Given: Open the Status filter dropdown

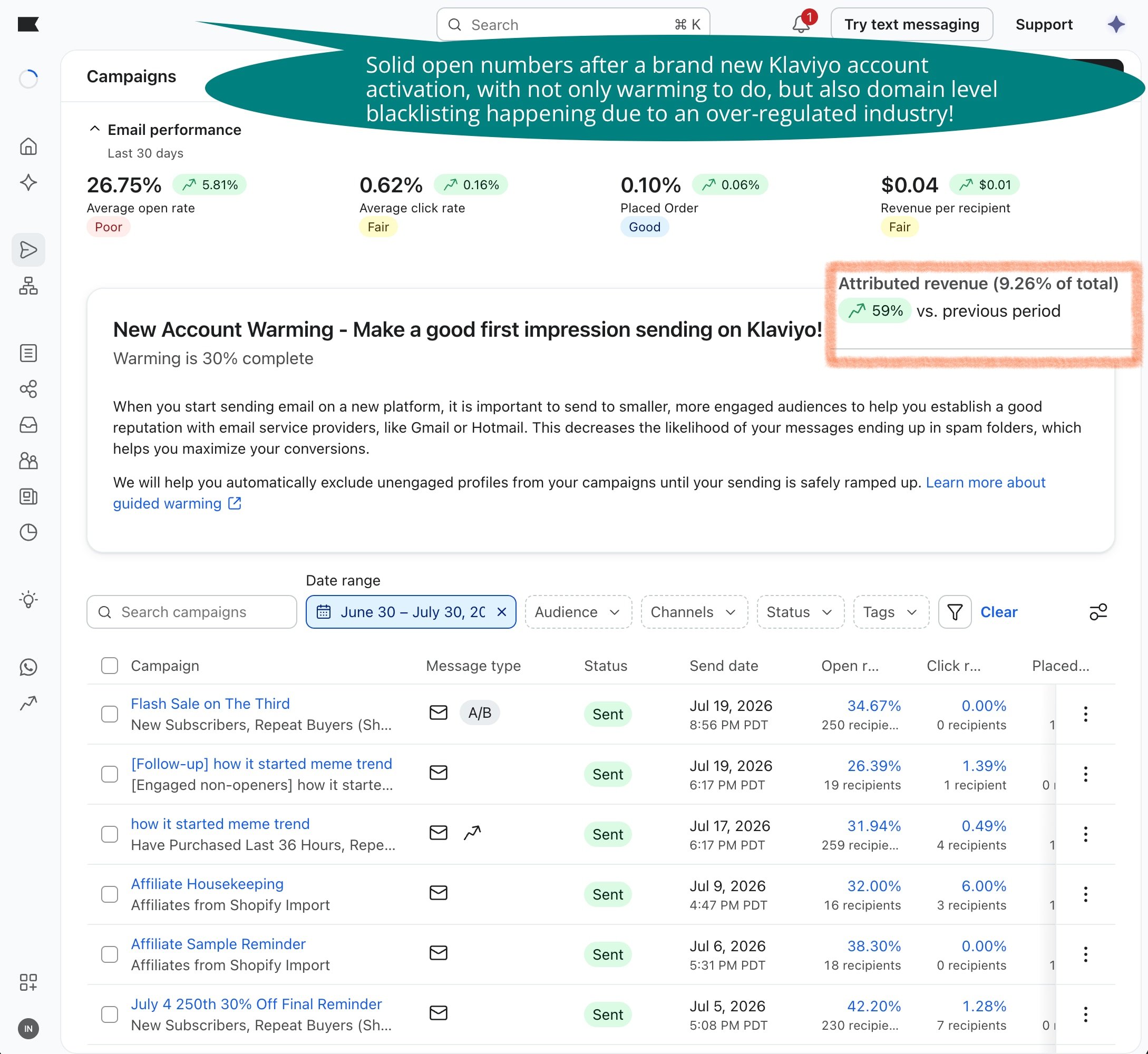Looking at the screenshot, I should [x=800, y=612].
